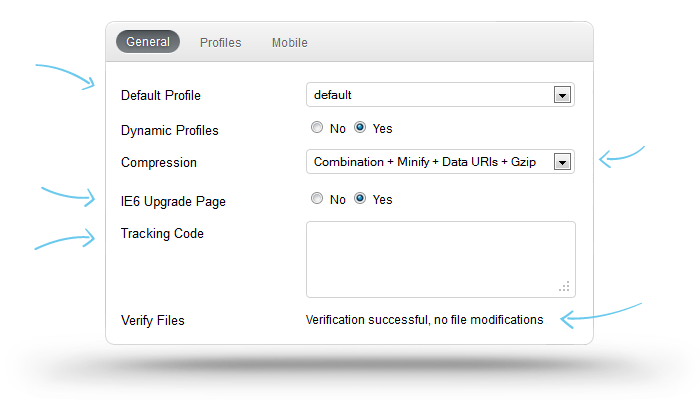Viewport: 700px width, 400px height.
Task: Click the Tracking Code label
Action: (x=162, y=234)
